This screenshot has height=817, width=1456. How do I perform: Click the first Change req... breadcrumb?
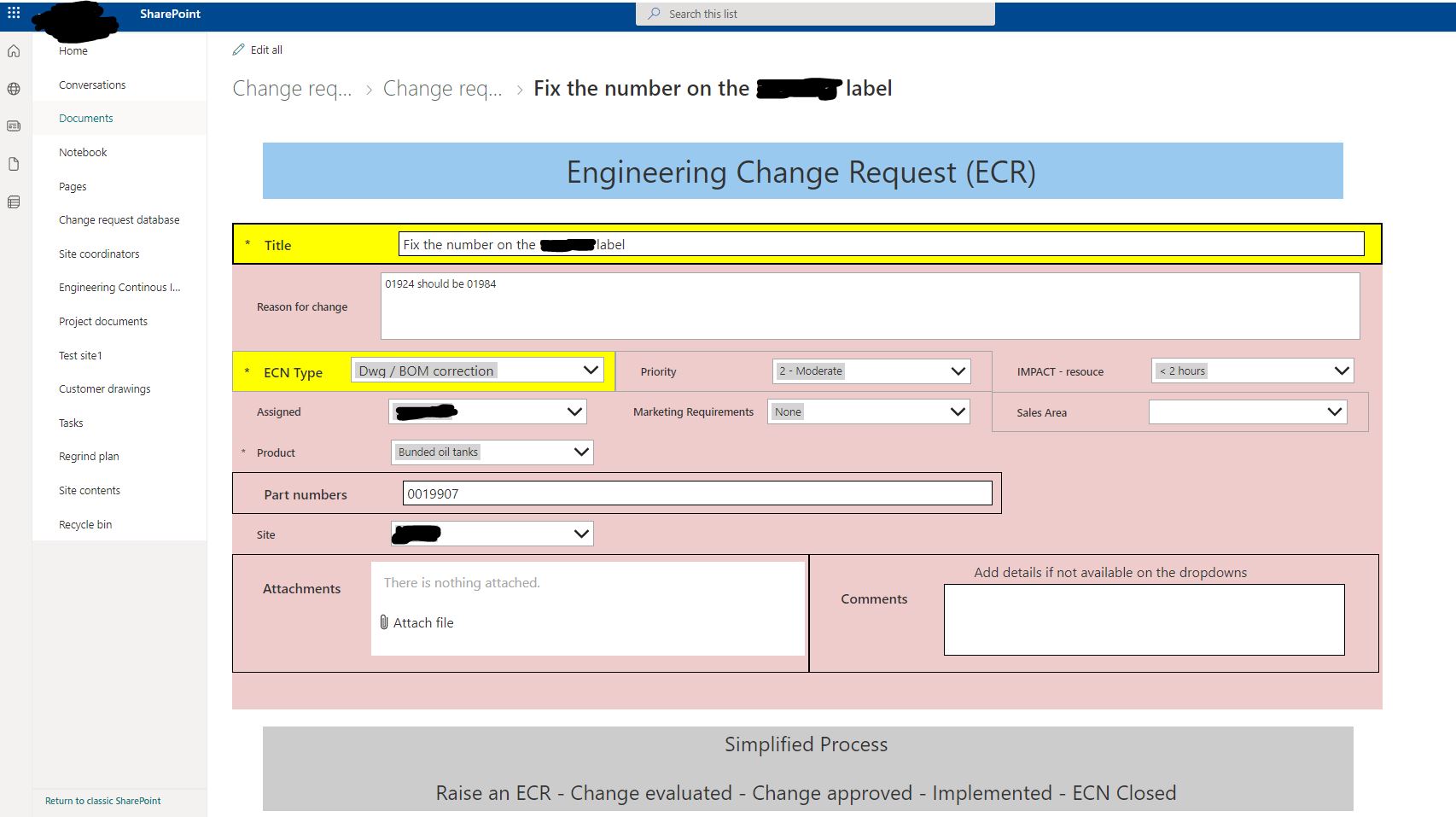(292, 89)
